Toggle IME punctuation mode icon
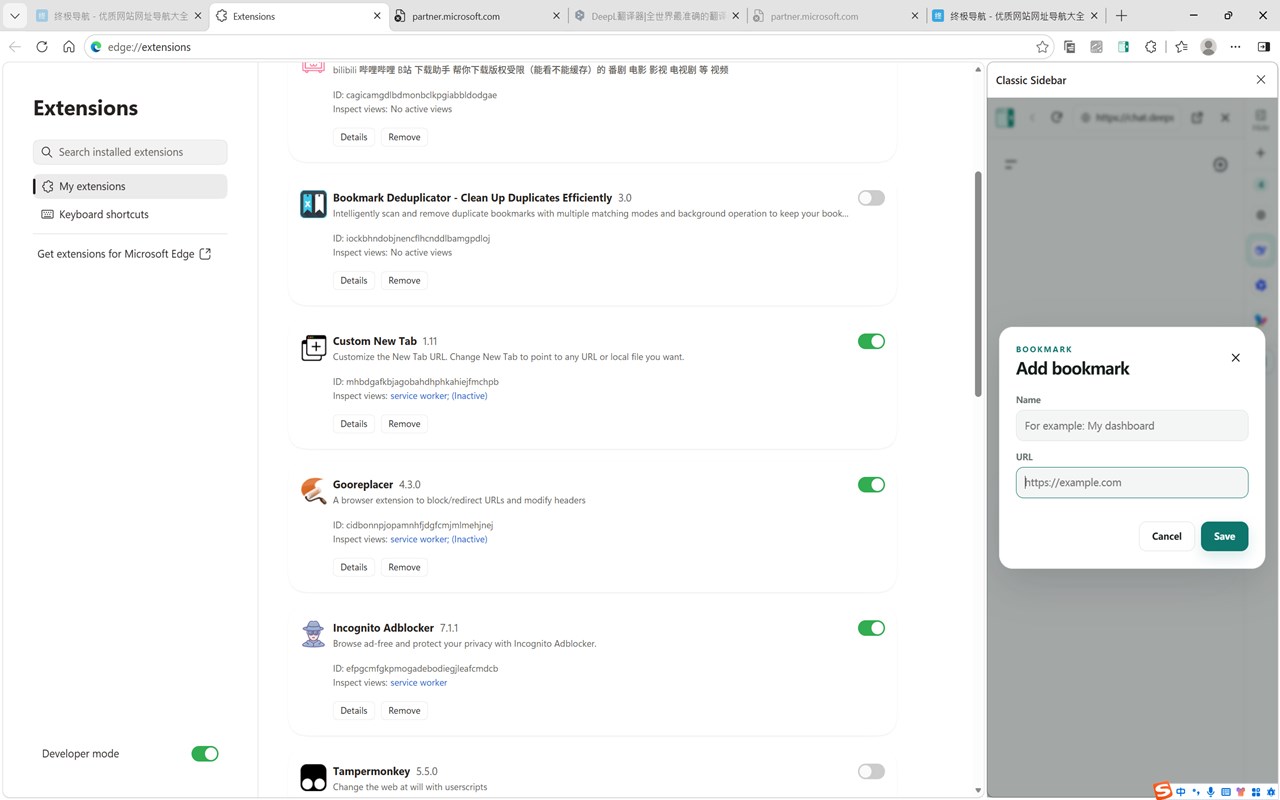 tap(1196, 792)
